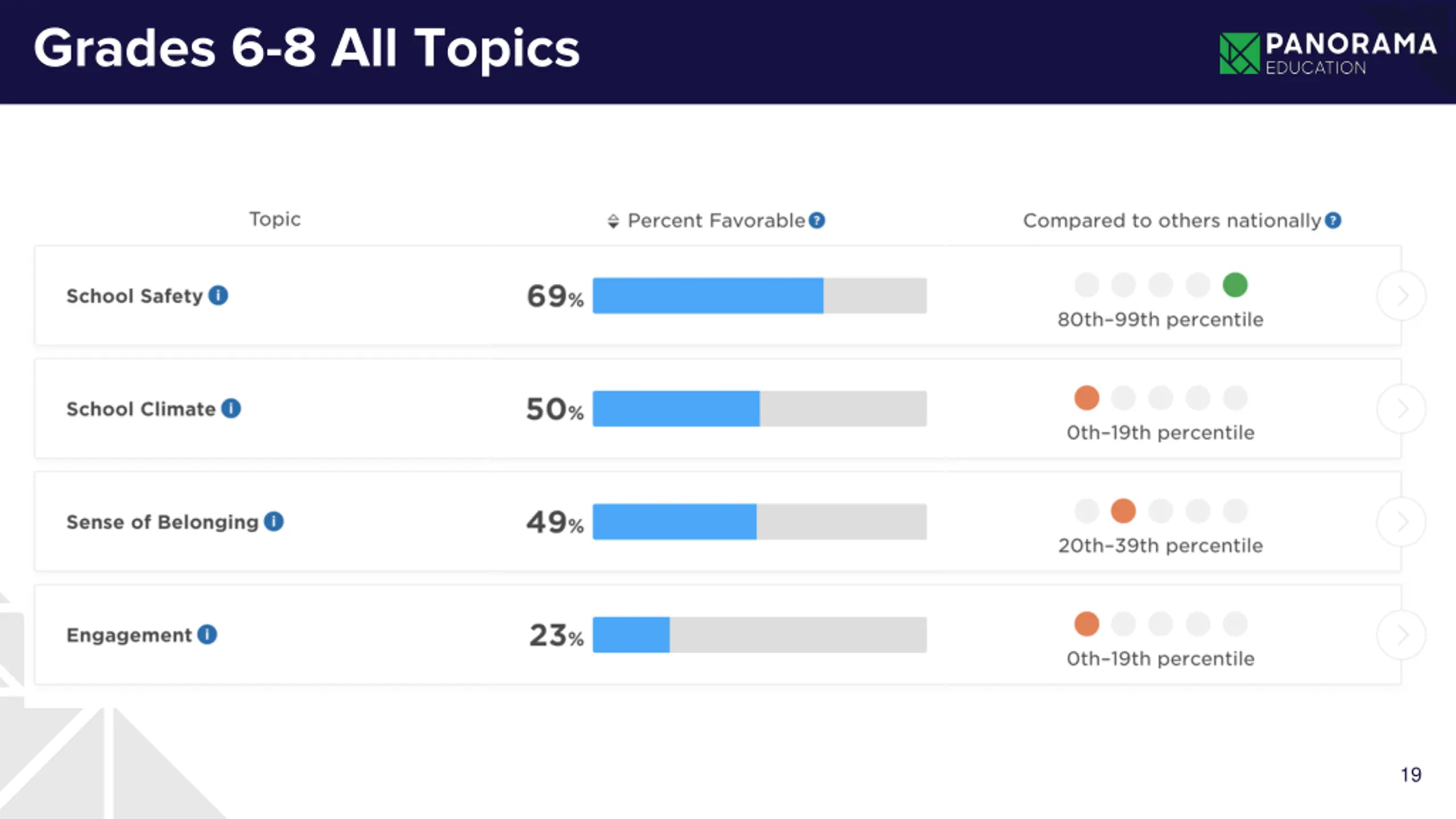The image size is (1456, 819).
Task: Select the orange dot in School Climate row
Action: pyautogui.click(x=1086, y=398)
